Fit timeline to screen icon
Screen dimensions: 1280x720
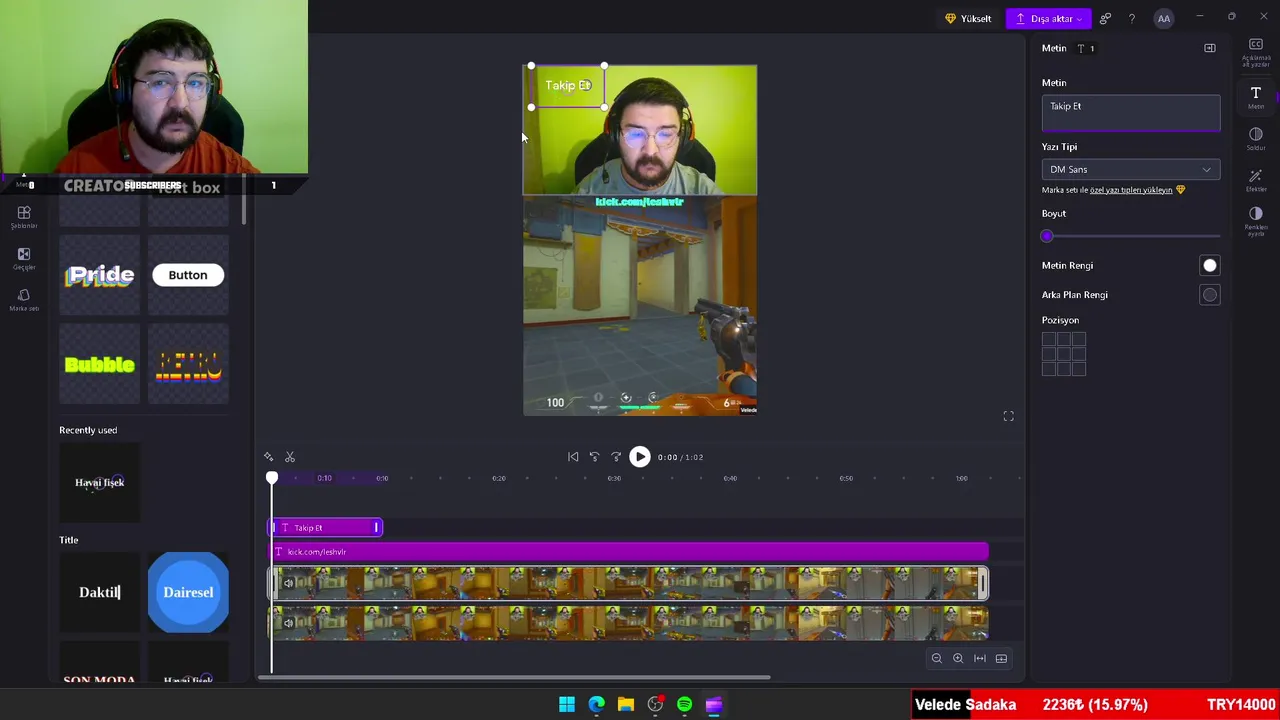click(980, 658)
